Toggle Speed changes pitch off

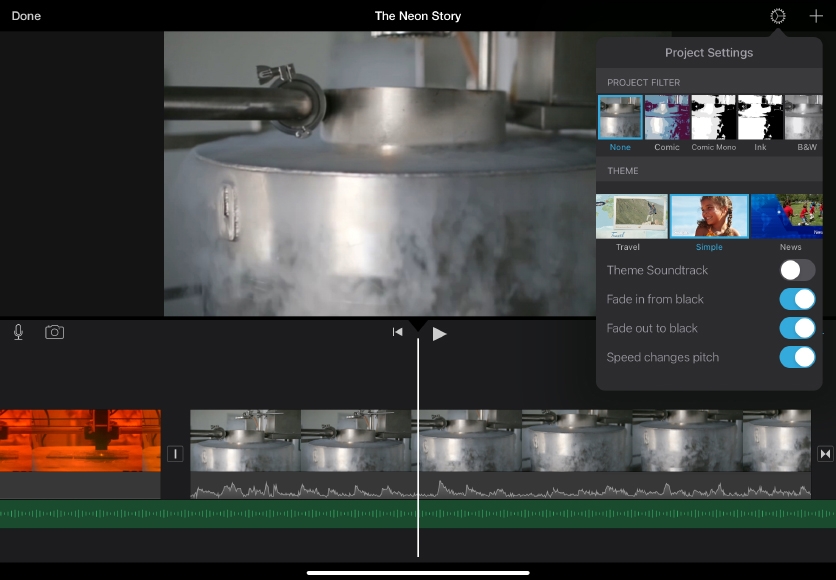click(x=797, y=357)
